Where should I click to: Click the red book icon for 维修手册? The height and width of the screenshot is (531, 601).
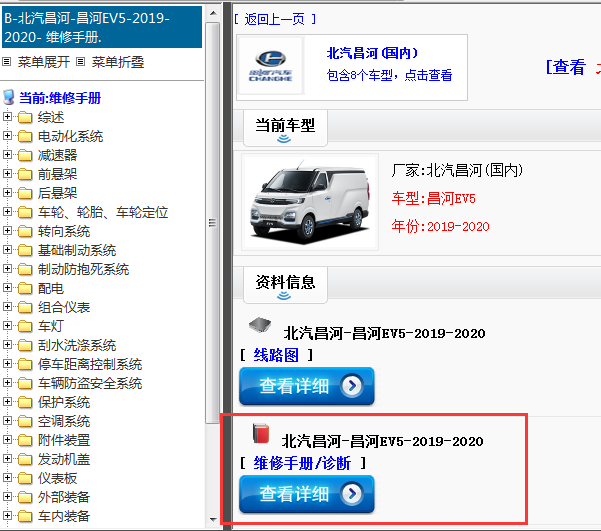point(261,434)
